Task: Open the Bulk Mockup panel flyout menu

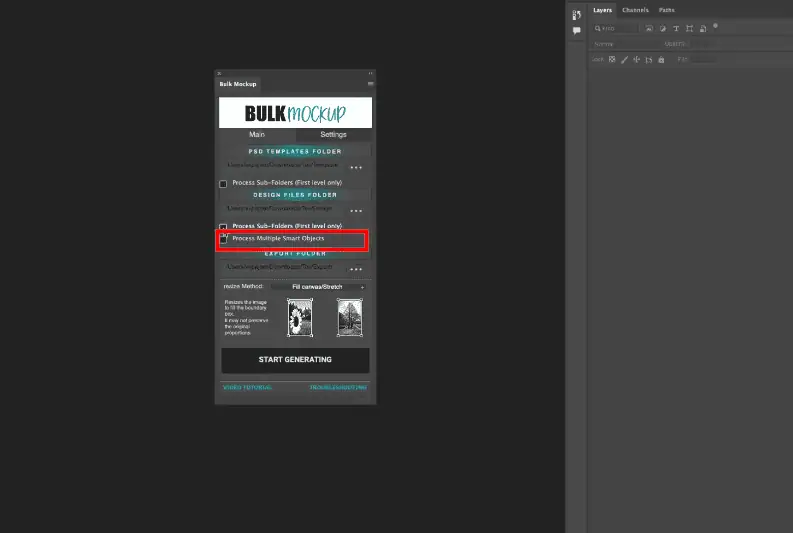Action: tap(369, 84)
